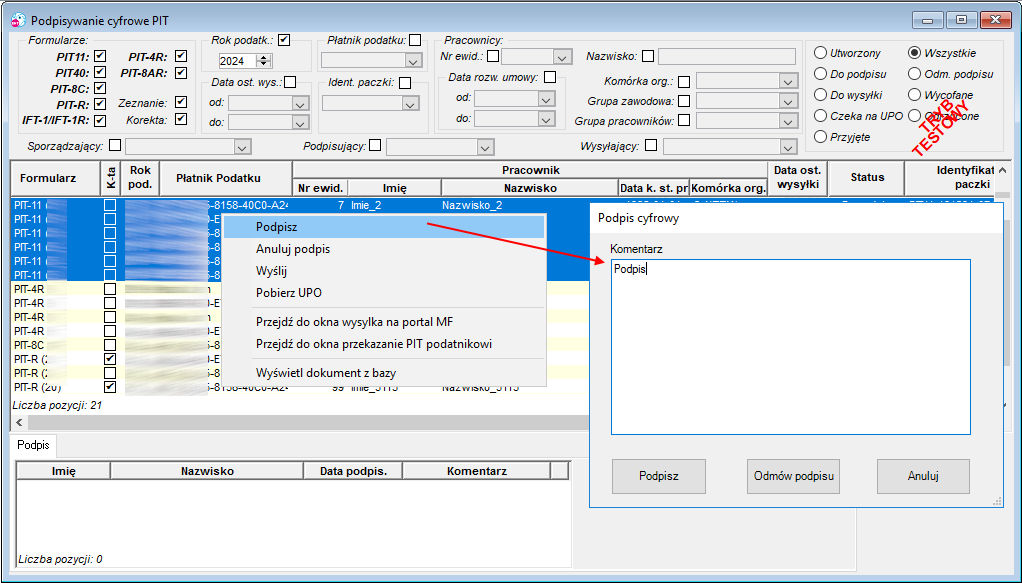The height and width of the screenshot is (583, 1022).
Task: Open the Komórka org. dropdown
Action: point(788,82)
